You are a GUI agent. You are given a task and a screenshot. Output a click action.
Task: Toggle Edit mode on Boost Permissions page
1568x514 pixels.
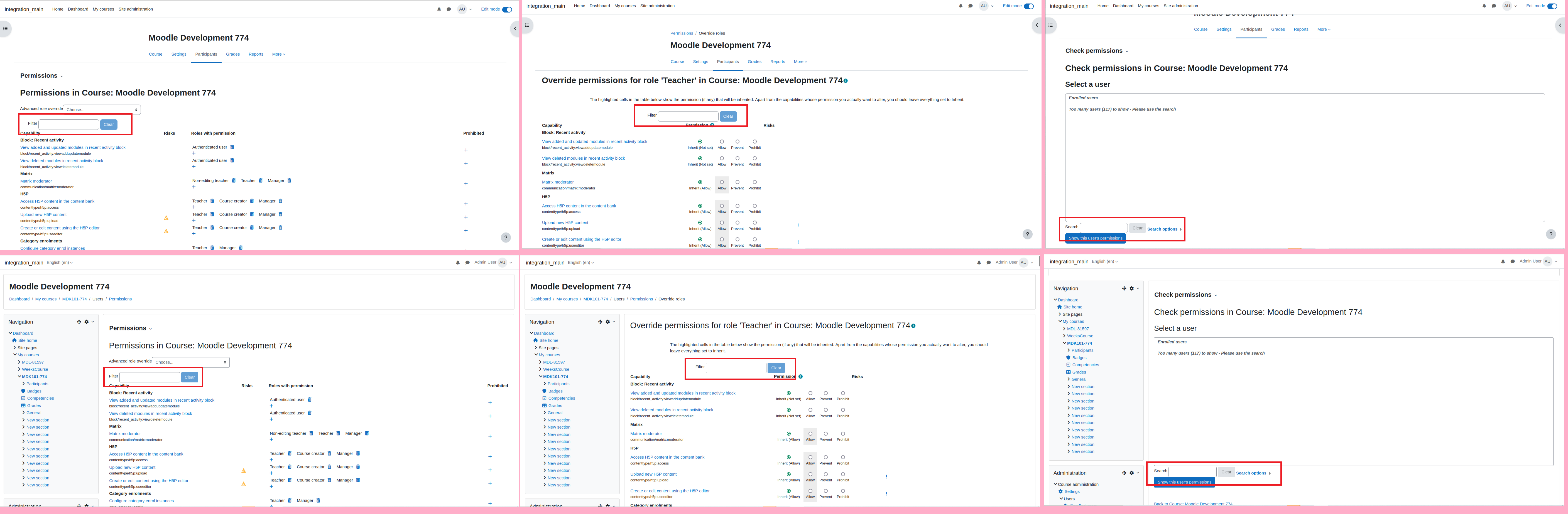click(507, 10)
